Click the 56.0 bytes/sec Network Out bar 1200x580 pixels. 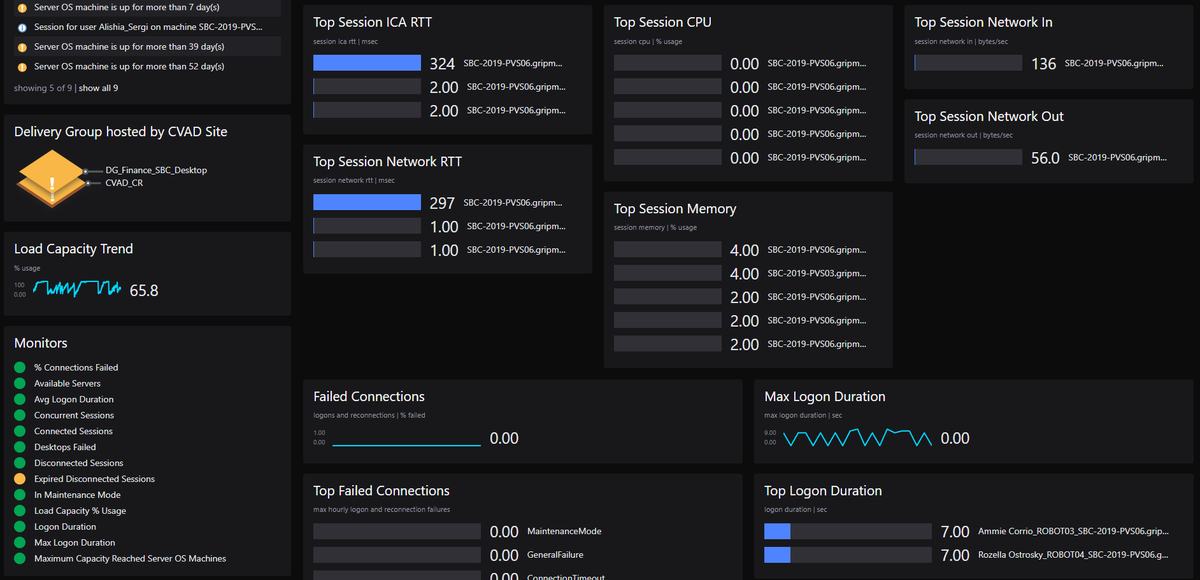pyautogui.click(x=968, y=157)
